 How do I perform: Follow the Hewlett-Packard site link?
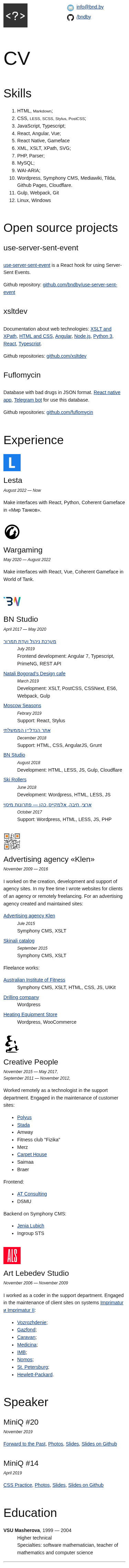pyautogui.click(x=35, y=1375)
